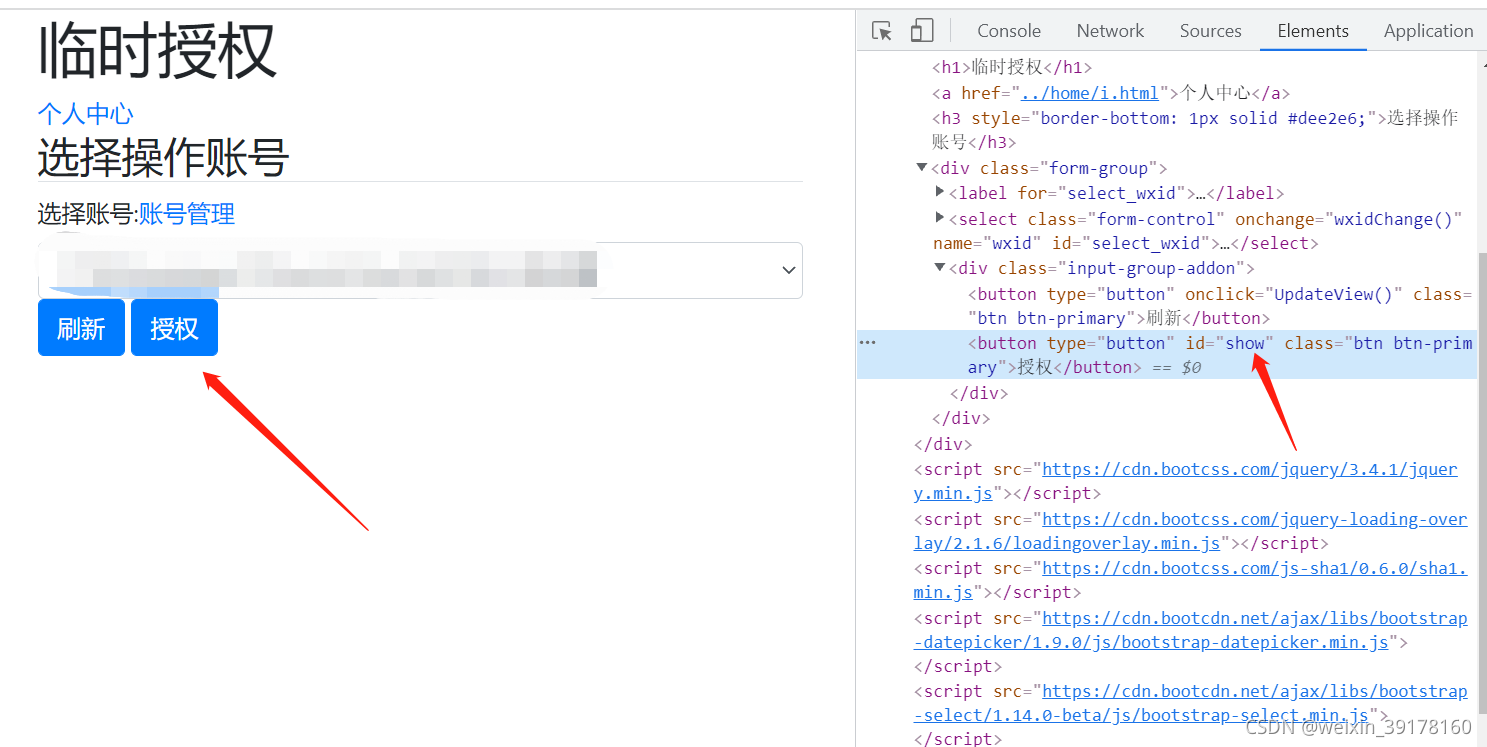Open the bootstrap-select.min.js script URL
Screen dimensions: 1487x747
1191,704
